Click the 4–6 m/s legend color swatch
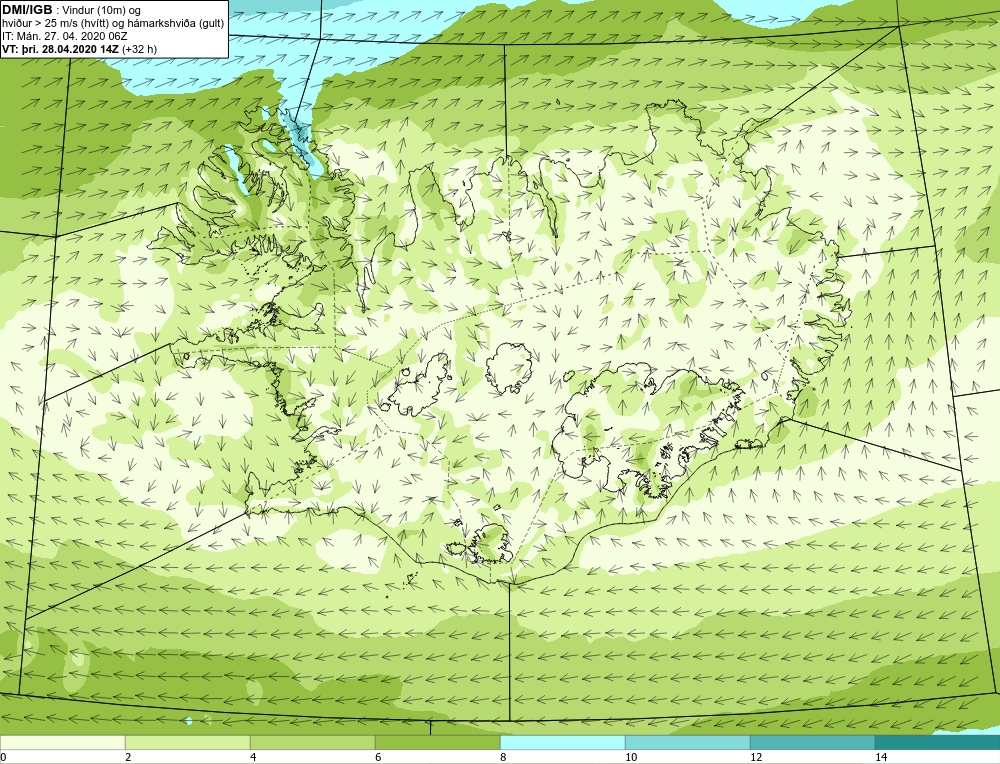The height and width of the screenshot is (764, 1000). click(x=312, y=742)
